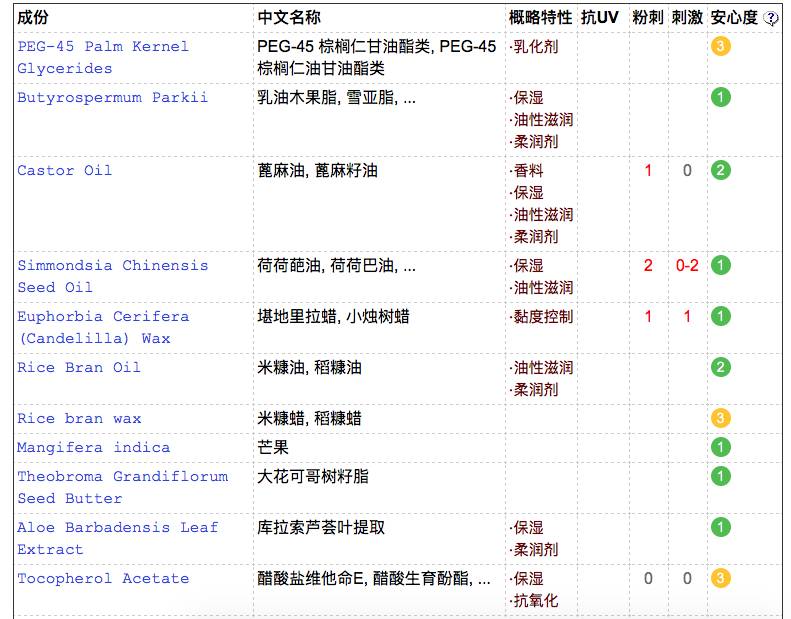Click the 抗UV column header
The image size is (791, 619).
[599, 18]
